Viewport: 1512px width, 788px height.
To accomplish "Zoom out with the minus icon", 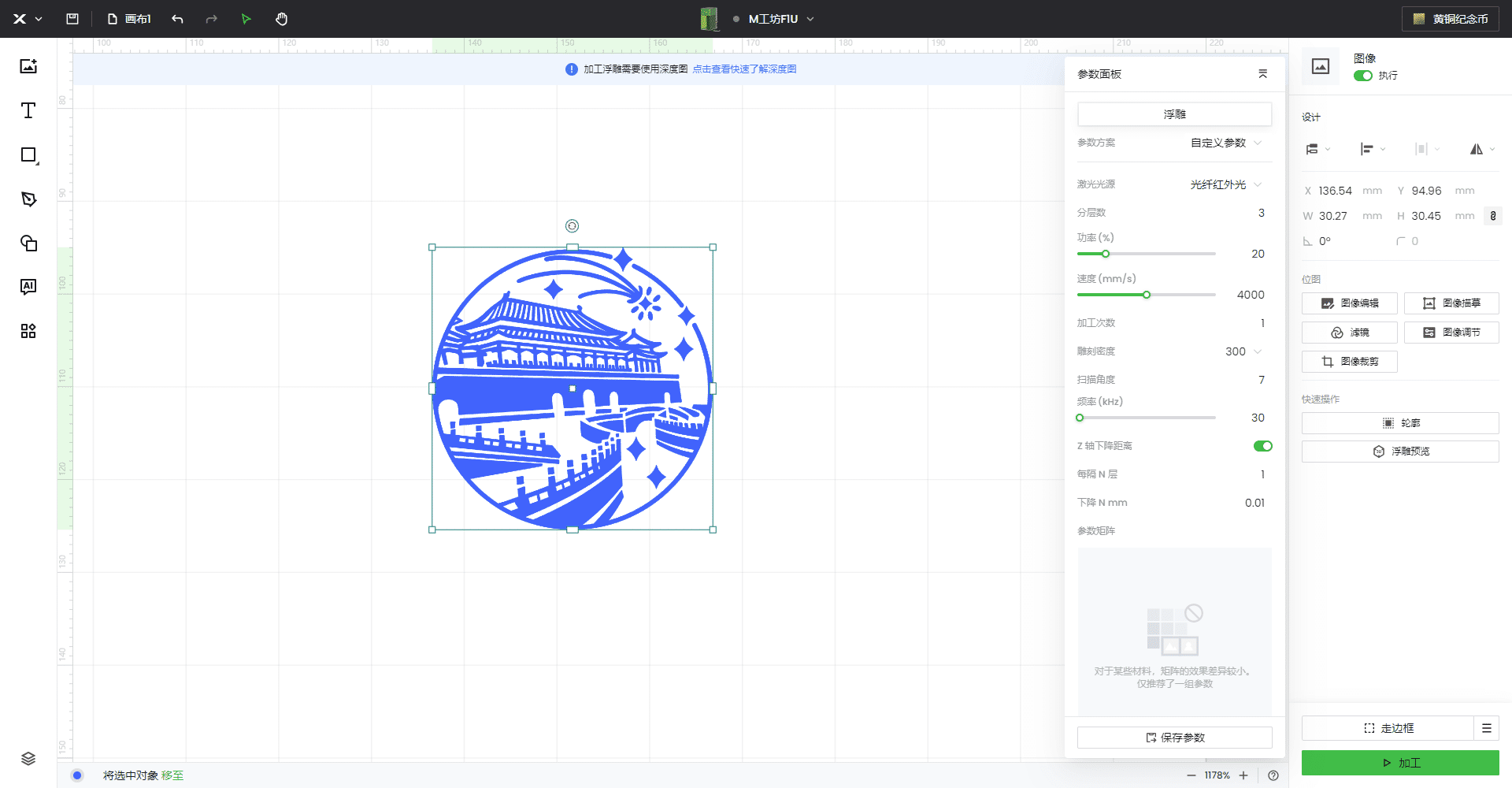I will [x=1191, y=775].
